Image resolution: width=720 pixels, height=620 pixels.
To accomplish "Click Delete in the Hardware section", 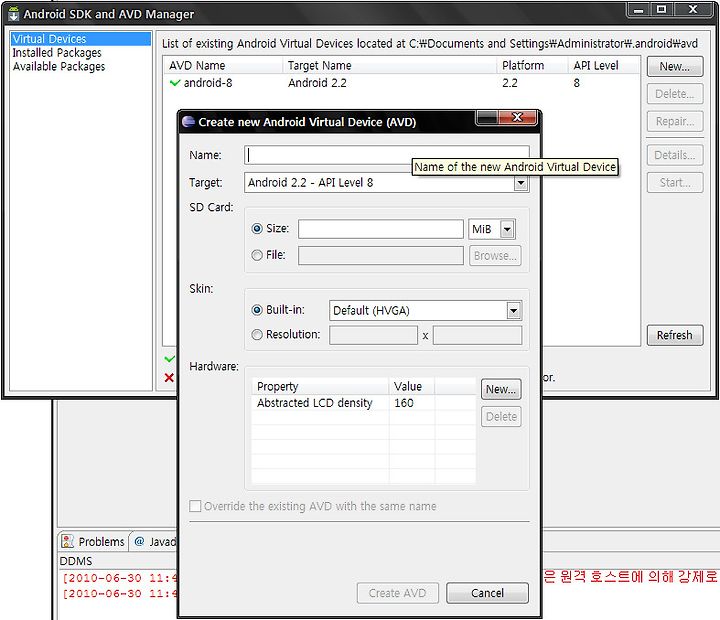I will [x=501, y=417].
